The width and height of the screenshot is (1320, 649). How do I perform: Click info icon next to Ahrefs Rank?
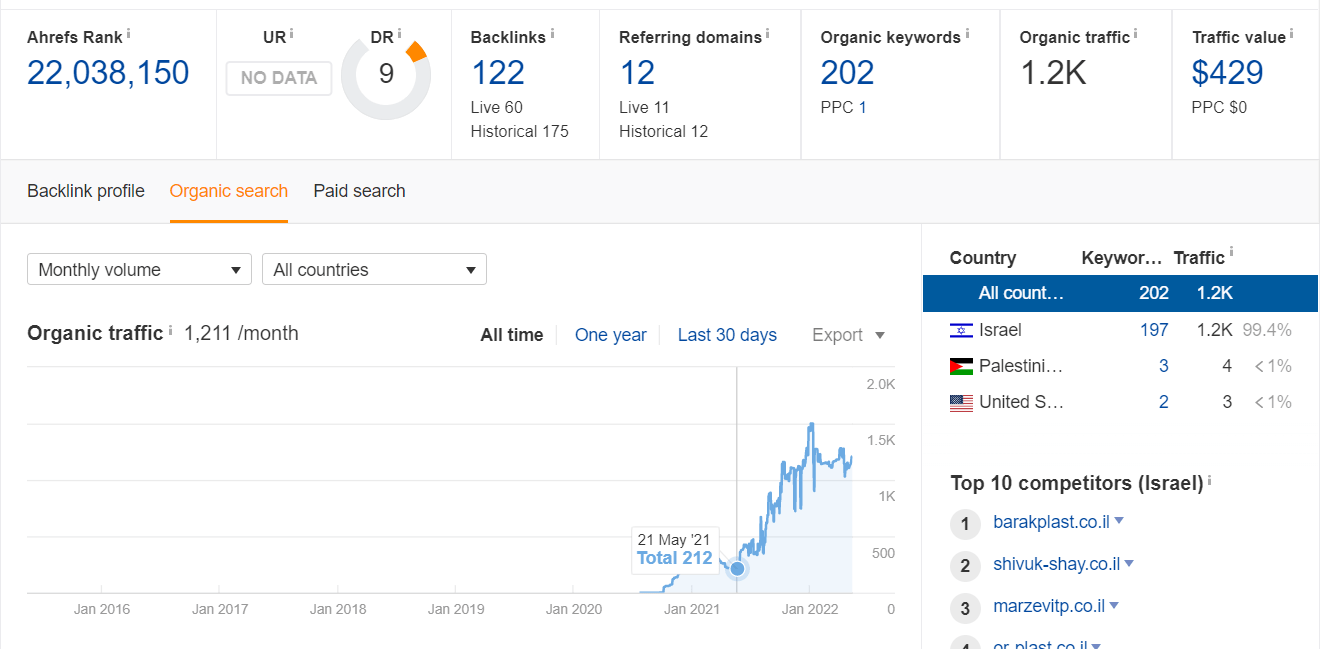pyautogui.click(x=129, y=34)
